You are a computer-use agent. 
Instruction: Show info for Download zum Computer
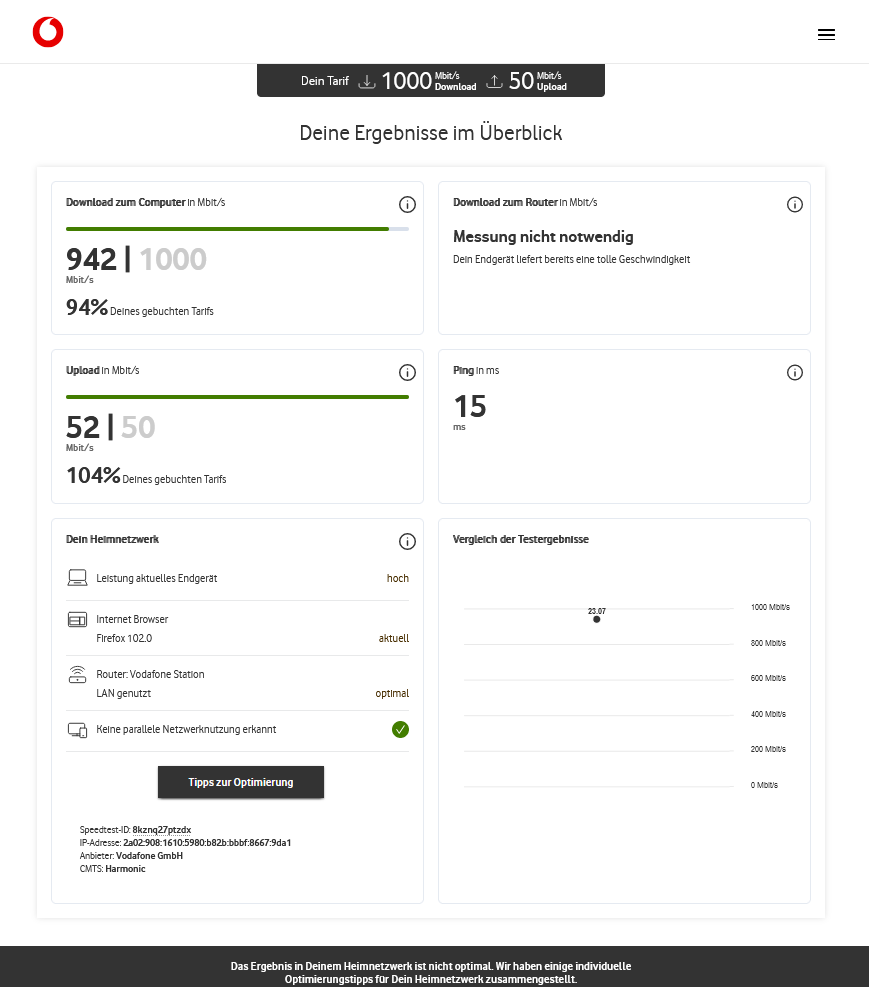coord(407,205)
